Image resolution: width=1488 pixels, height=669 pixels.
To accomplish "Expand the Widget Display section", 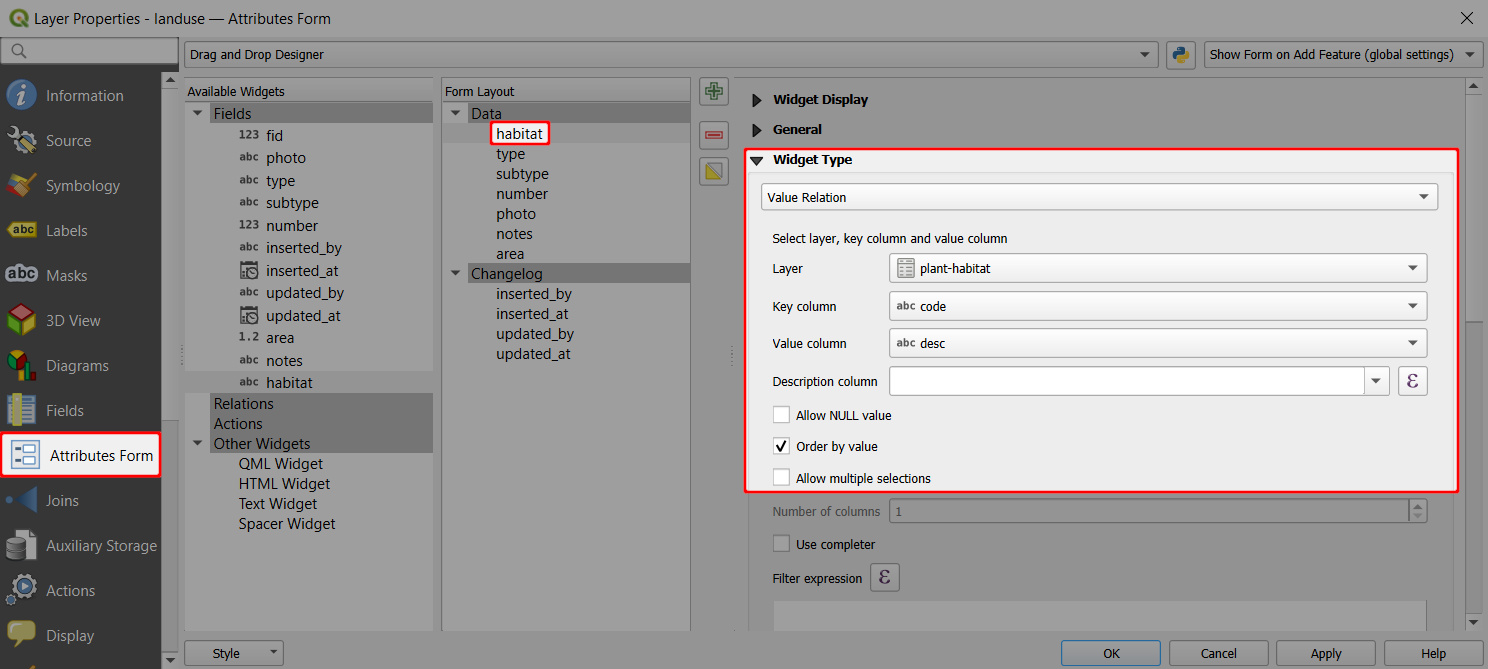I will click(757, 100).
